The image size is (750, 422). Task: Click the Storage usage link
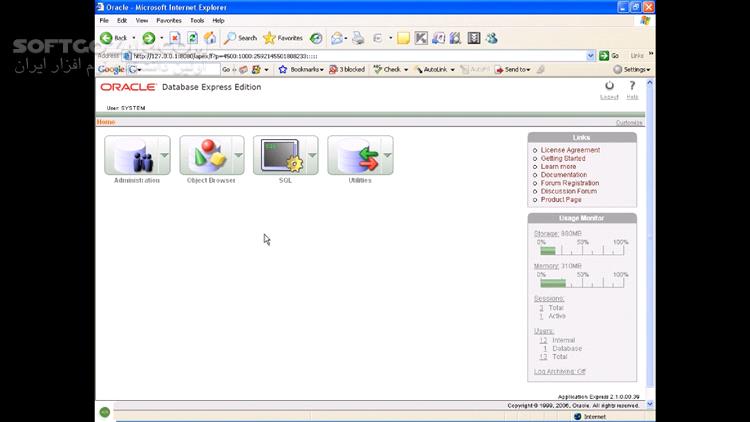(546, 233)
